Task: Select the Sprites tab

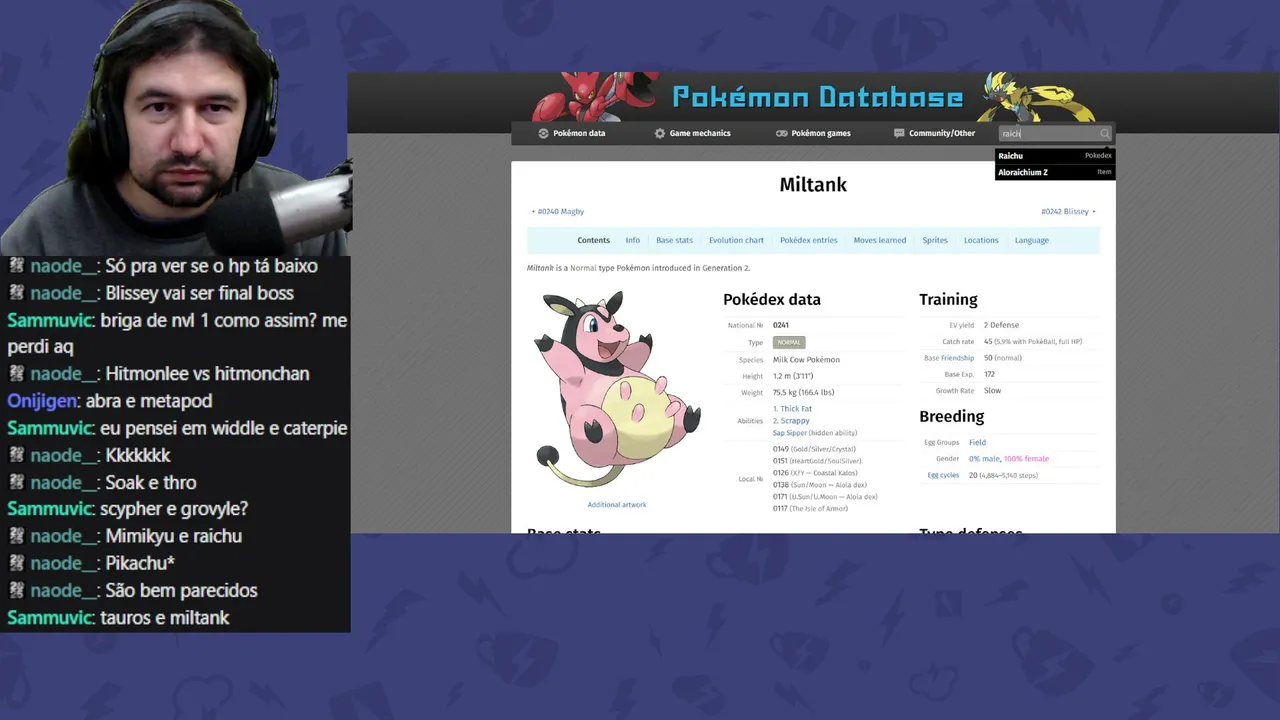Action: pyautogui.click(x=935, y=240)
